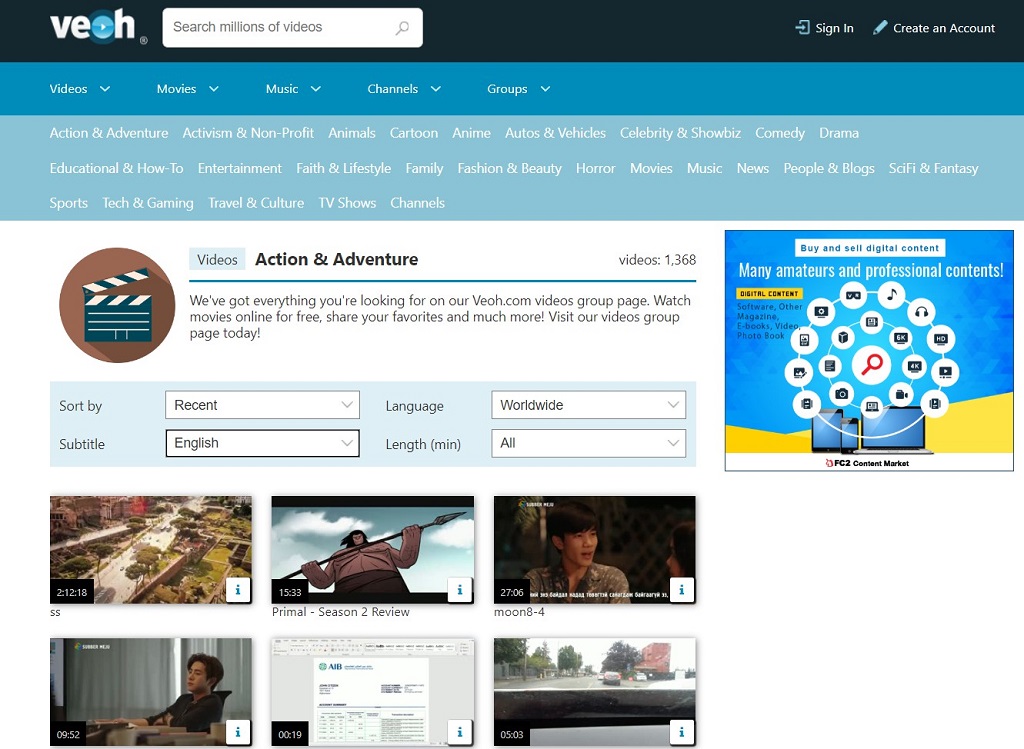Expand the Music menu chevron
Viewport: 1024px width, 749px height.
coord(315,89)
